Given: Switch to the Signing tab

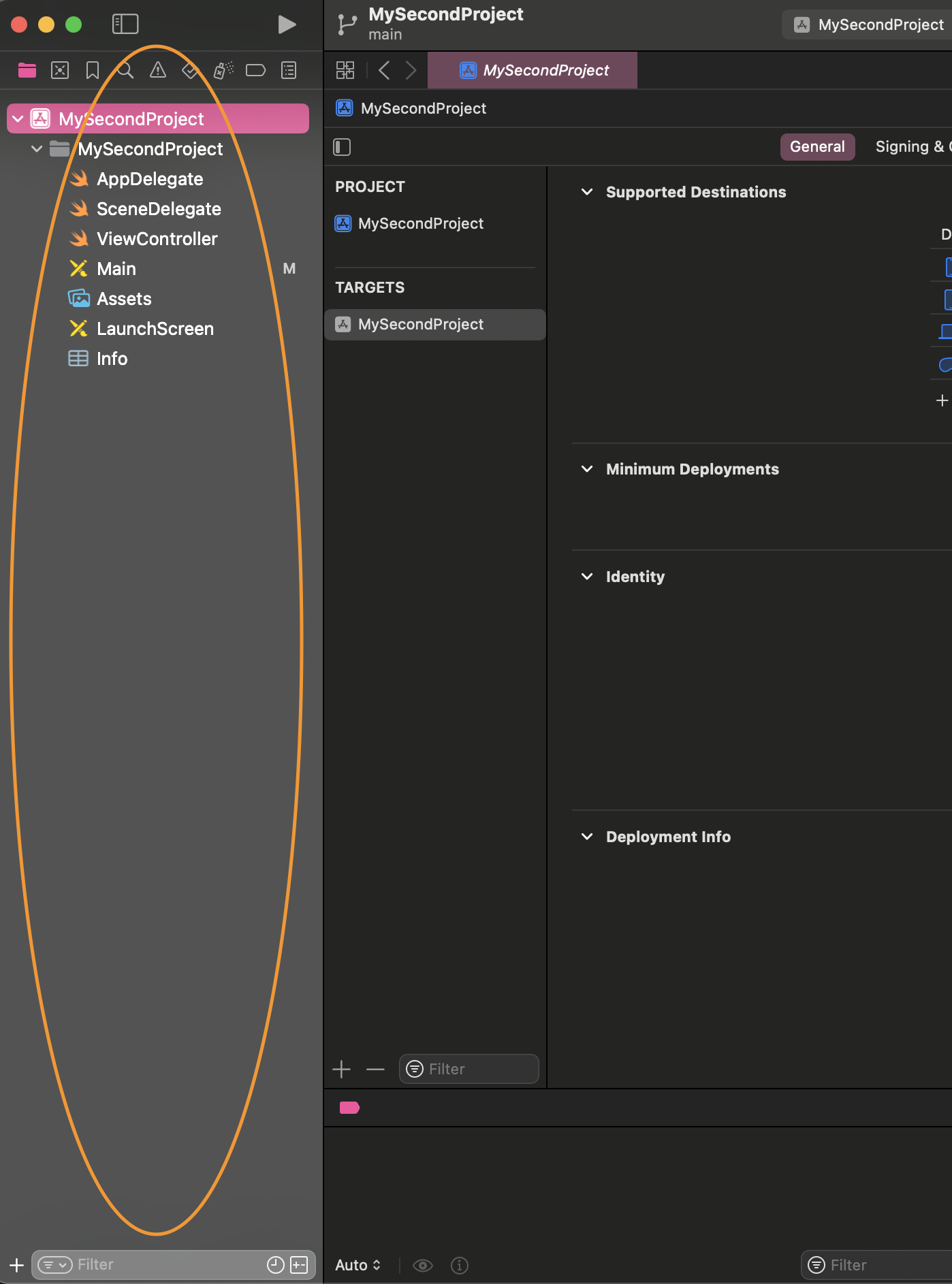Looking at the screenshot, I should (x=913, y=147).
